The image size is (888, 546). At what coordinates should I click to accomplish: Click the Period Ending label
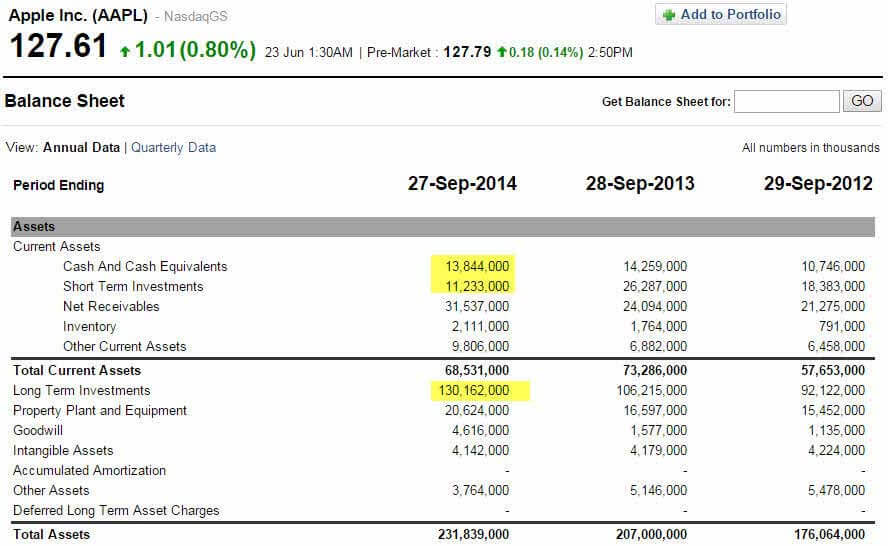(58, 185)
